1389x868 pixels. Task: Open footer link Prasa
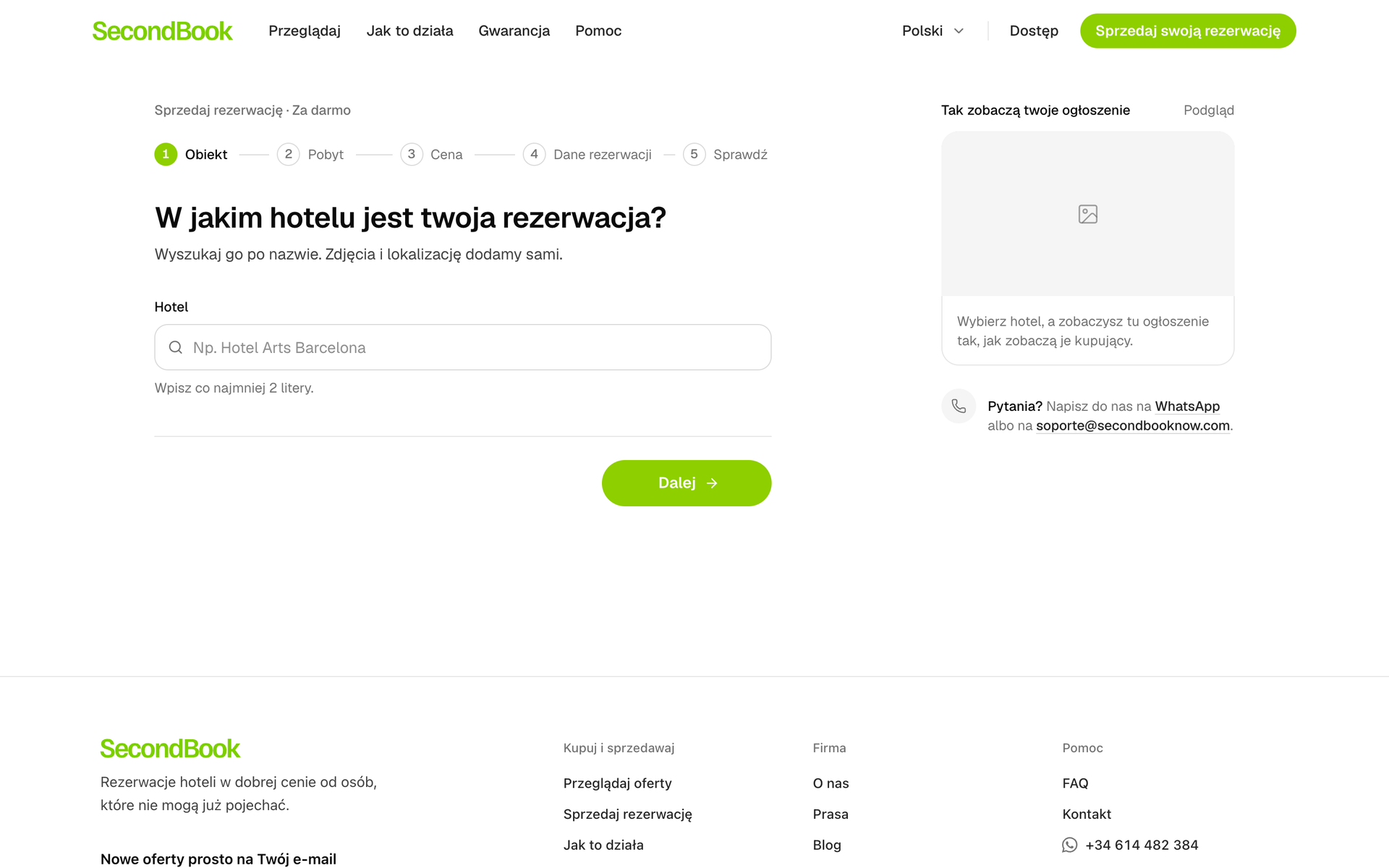[831, 814]
